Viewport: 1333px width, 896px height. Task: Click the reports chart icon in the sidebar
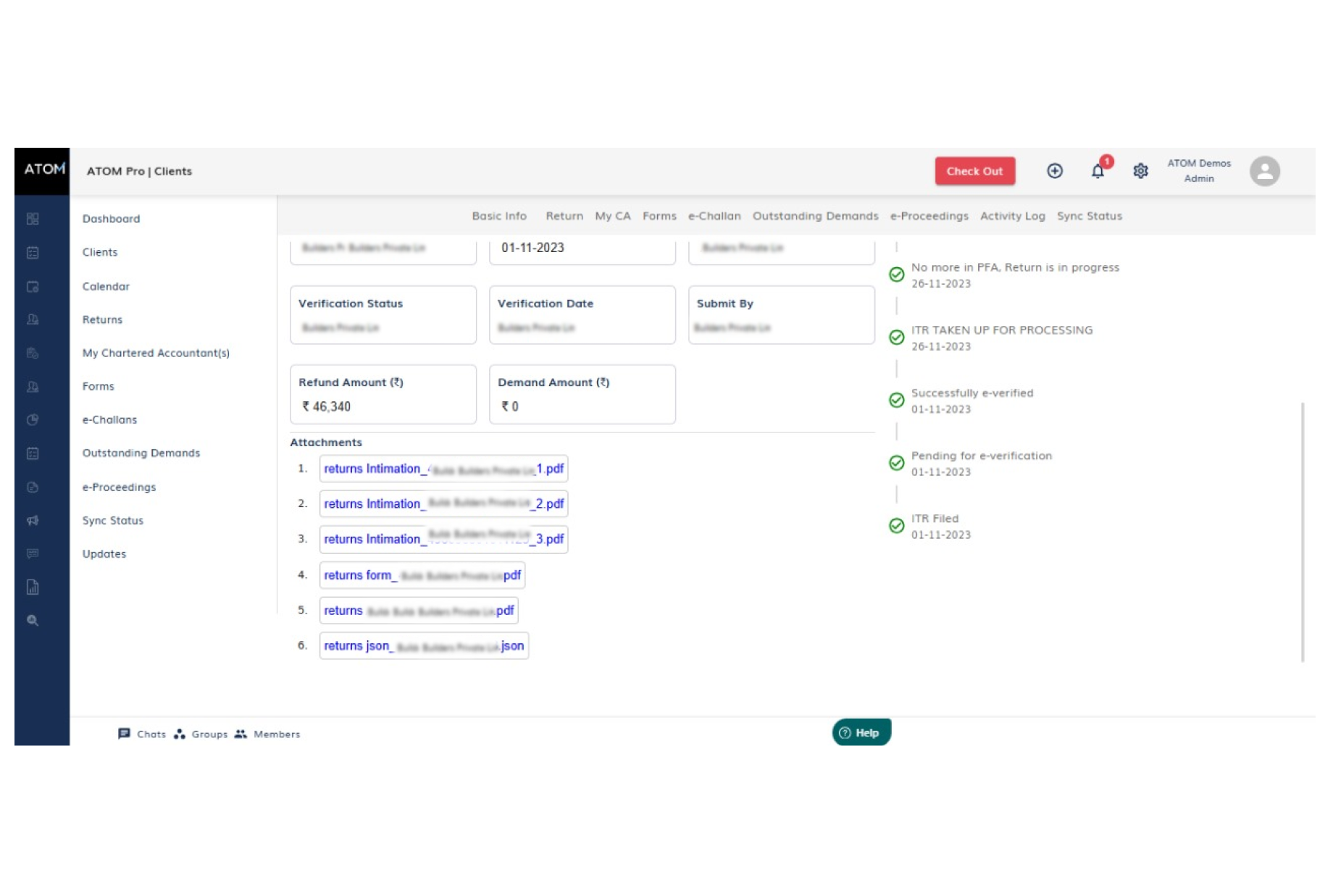[x=32, y=587]
